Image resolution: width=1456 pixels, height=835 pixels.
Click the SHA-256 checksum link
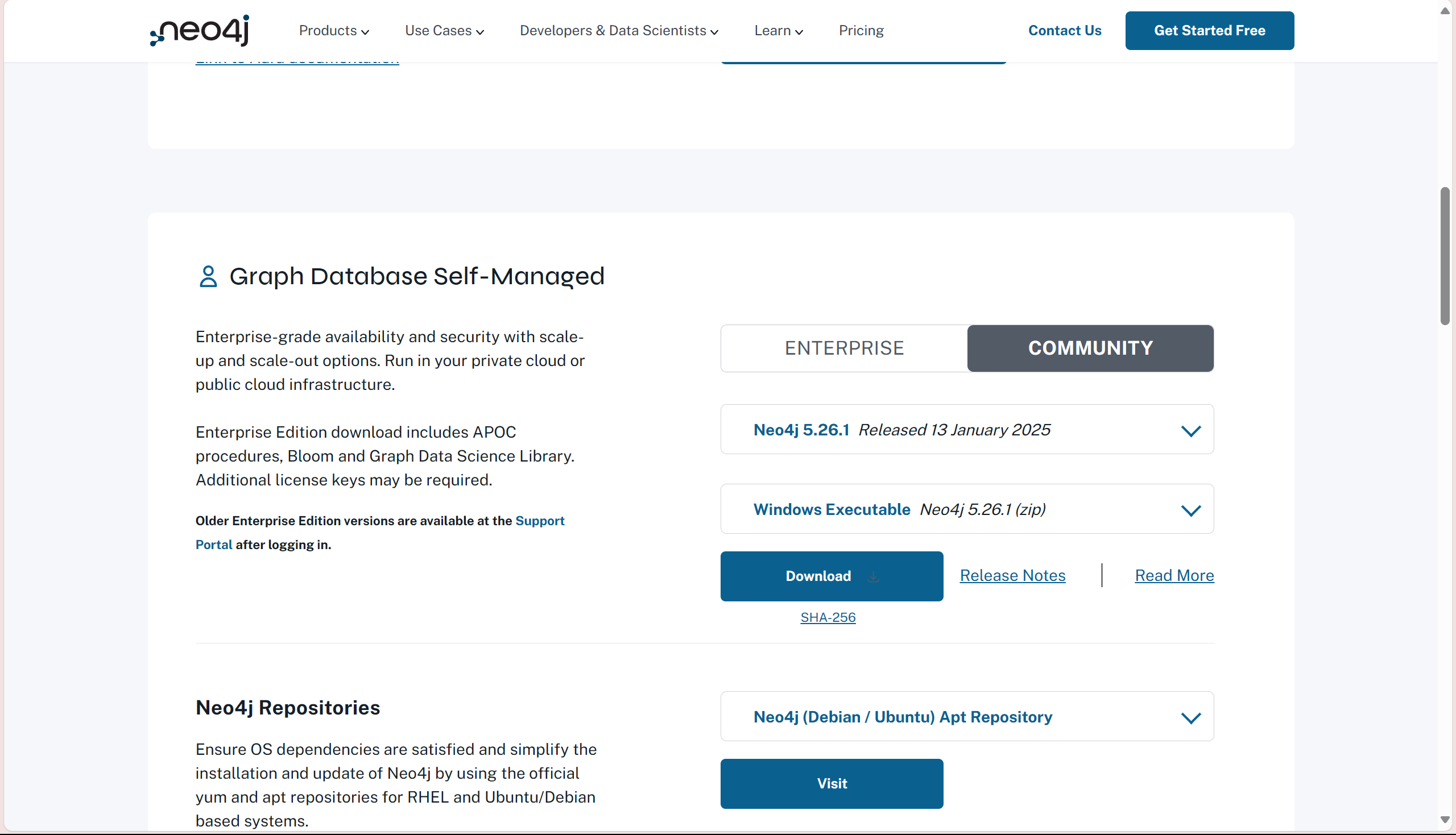(x=827, y=617)
